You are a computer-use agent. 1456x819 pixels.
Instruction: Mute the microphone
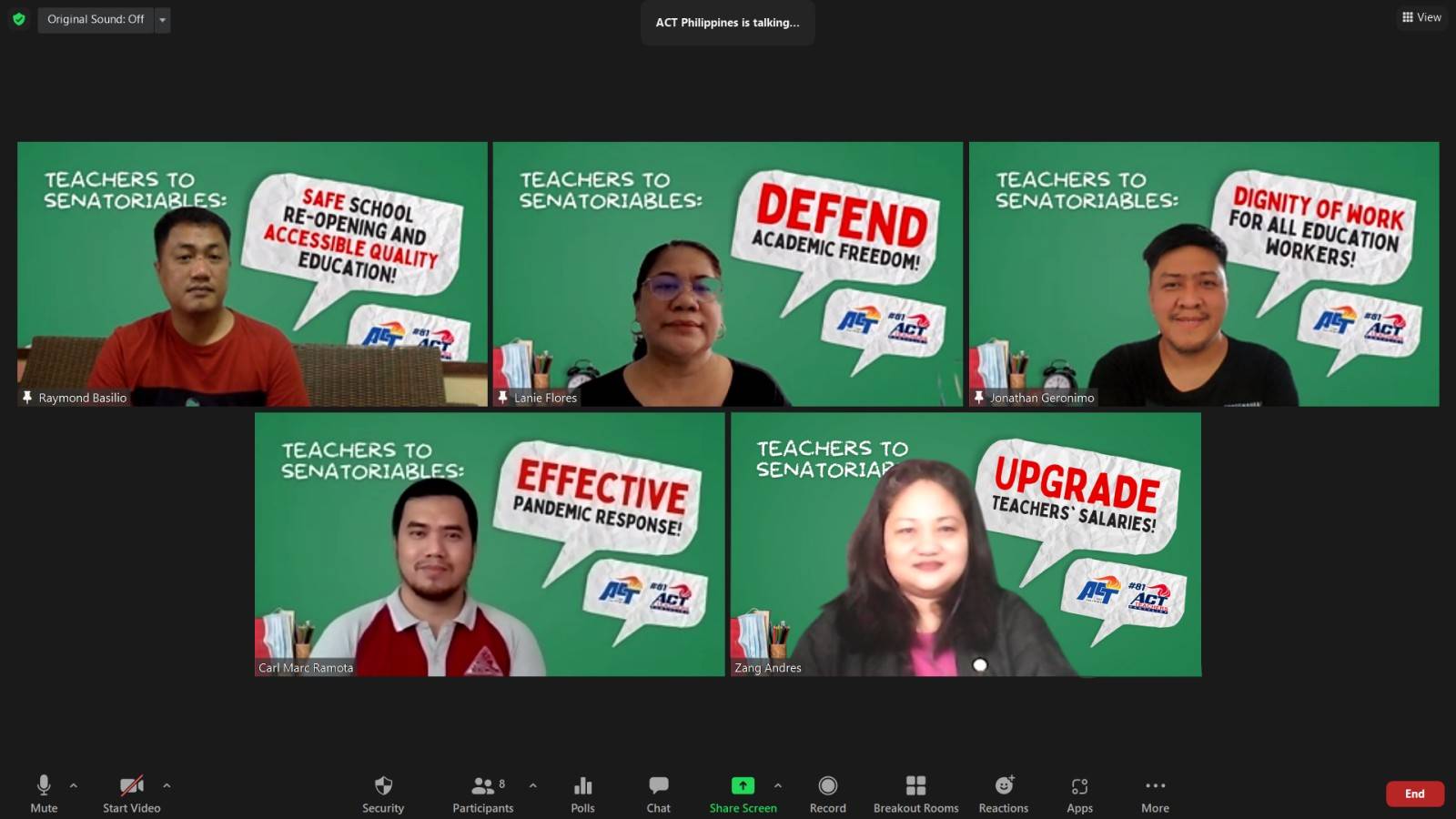[x=44, y=794]
